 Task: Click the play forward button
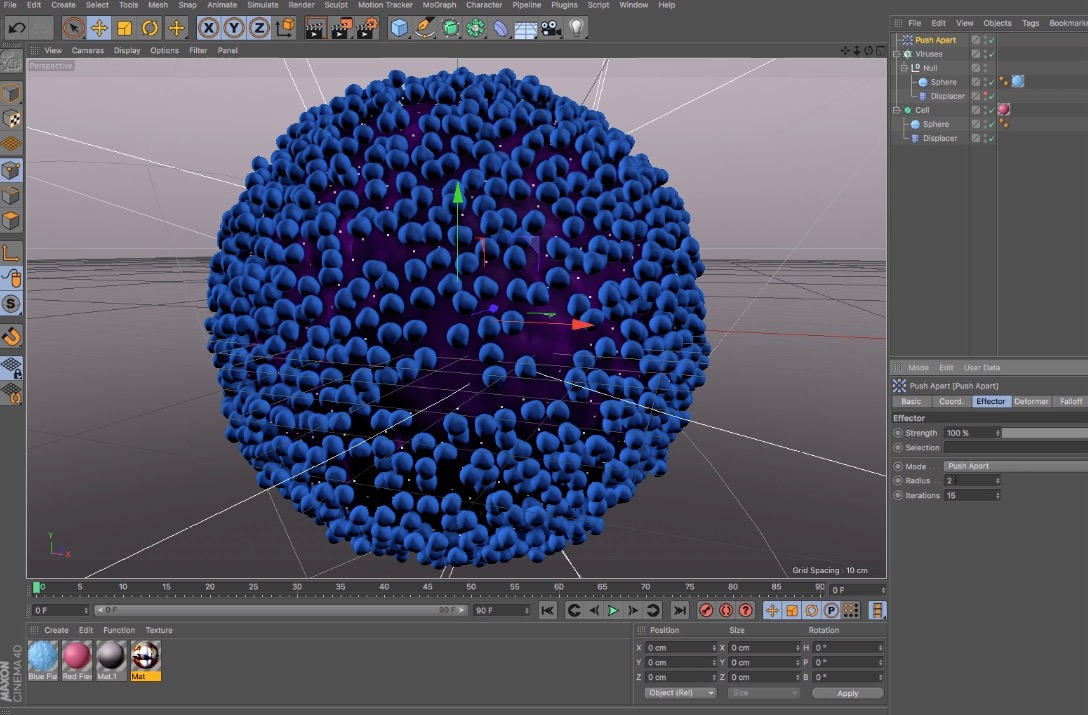coord(613,610)
